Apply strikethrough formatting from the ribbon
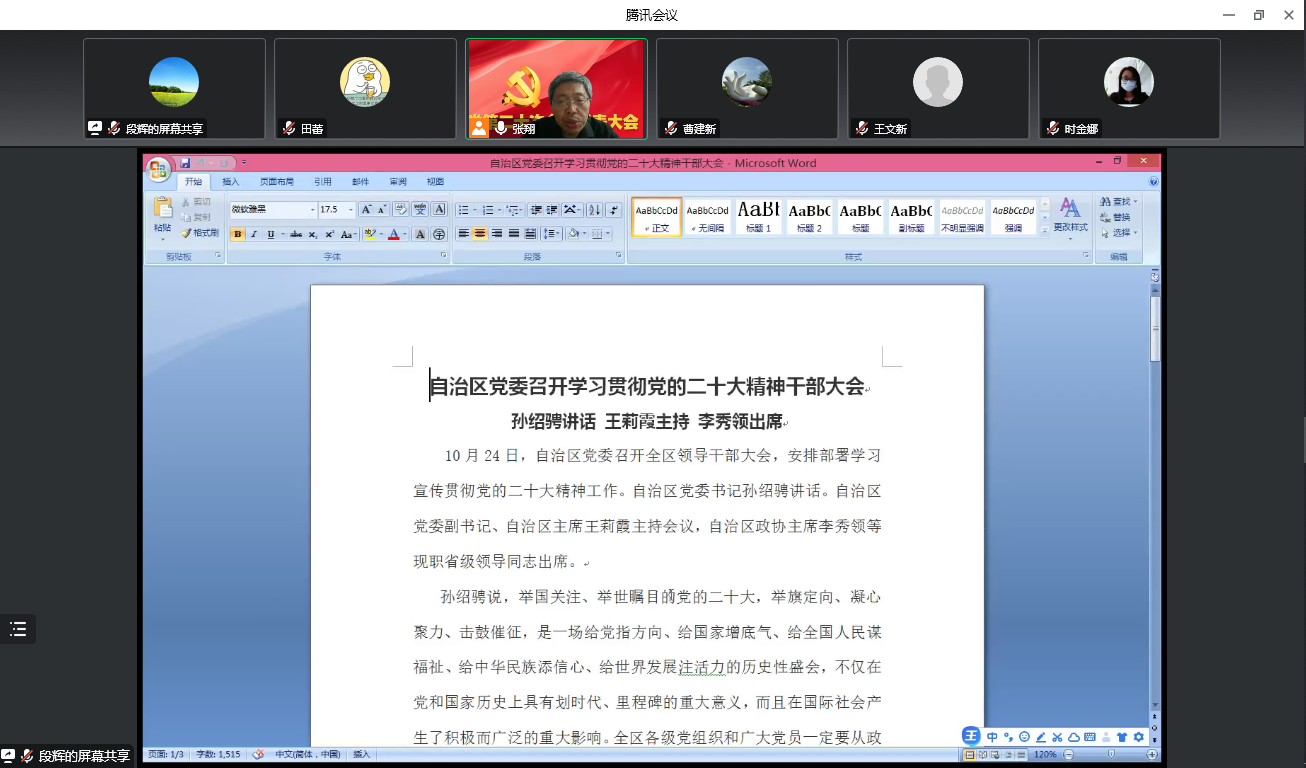Viewport: 1306px width, 768px height. (295, 234)
